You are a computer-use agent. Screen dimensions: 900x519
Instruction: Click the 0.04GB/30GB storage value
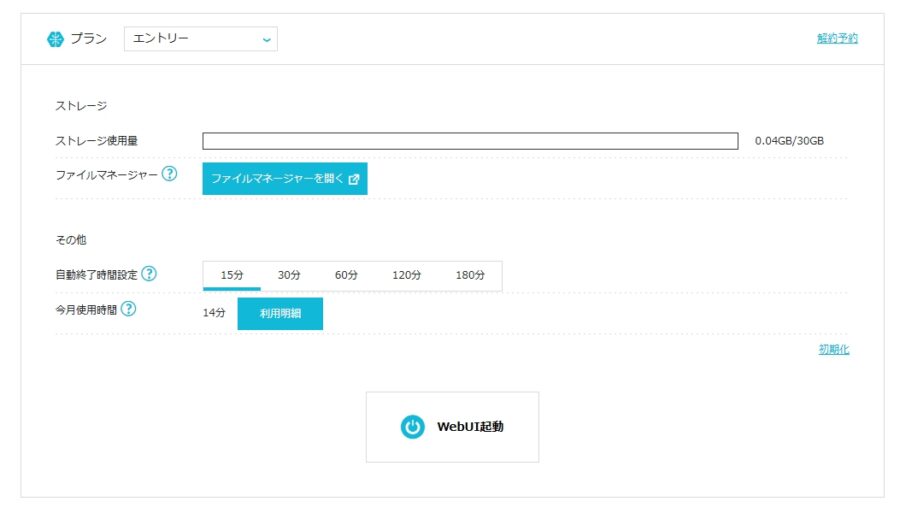789,141
